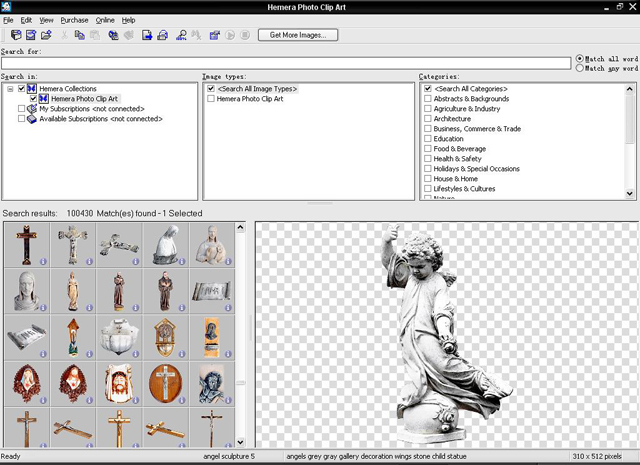
Task: Click the angel statue preview image
Action: point(446,335)
